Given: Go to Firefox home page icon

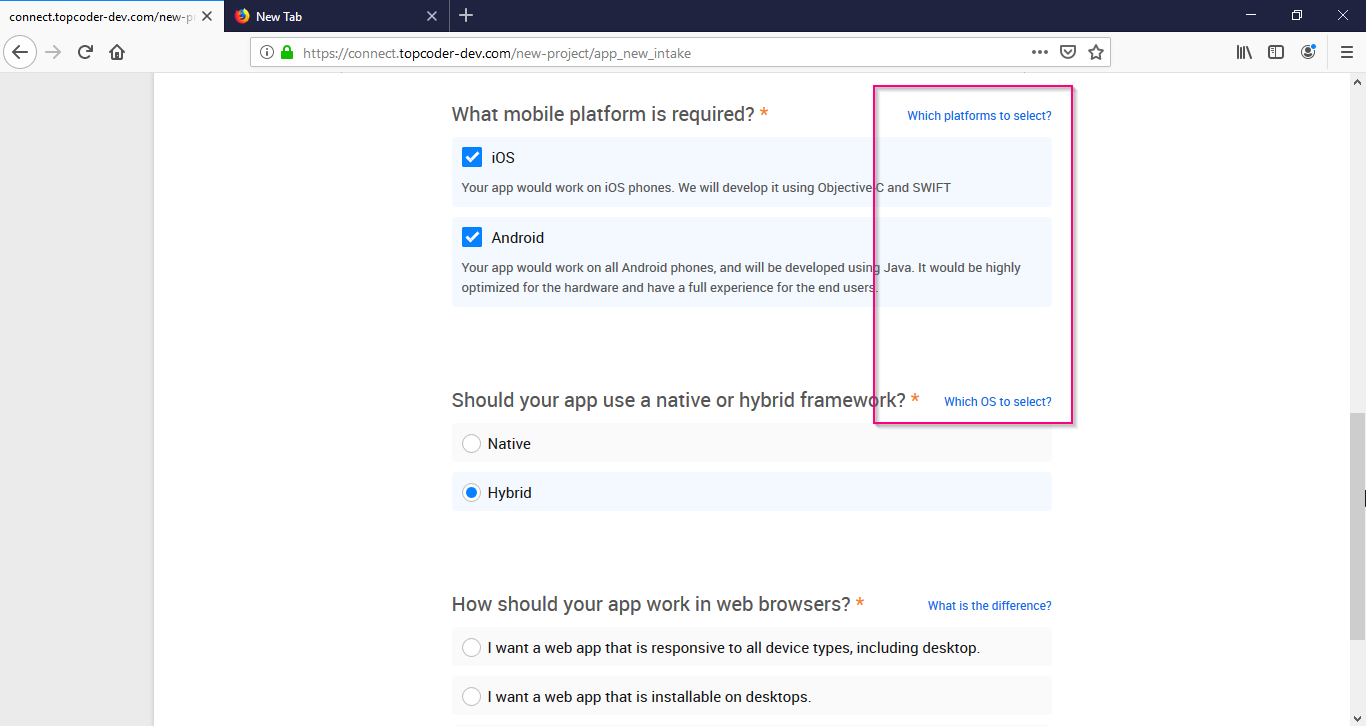Looking at the screenshot, I should (x=117, y=52).
